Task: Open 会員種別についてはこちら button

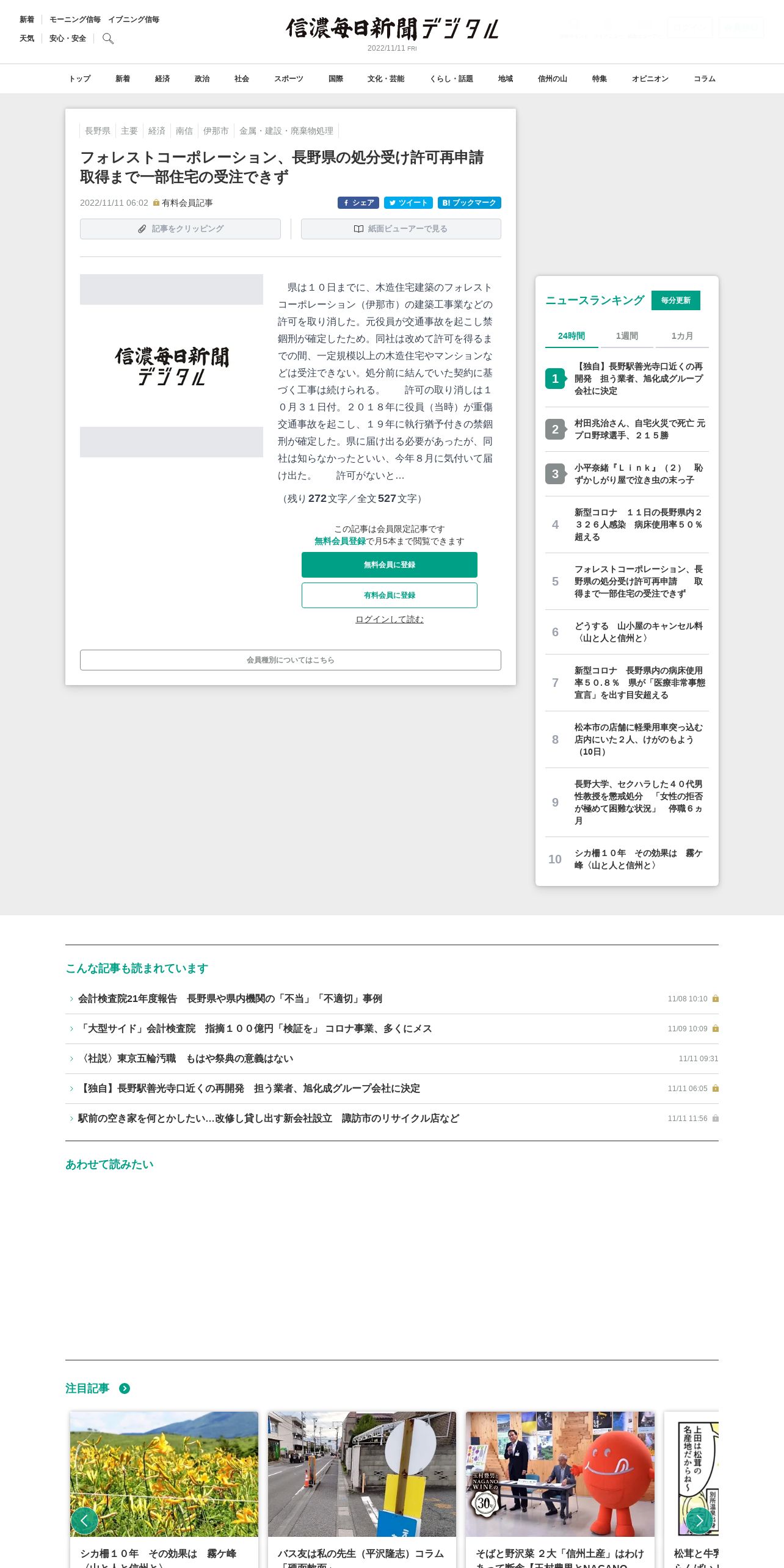Action: pos(291,660)
